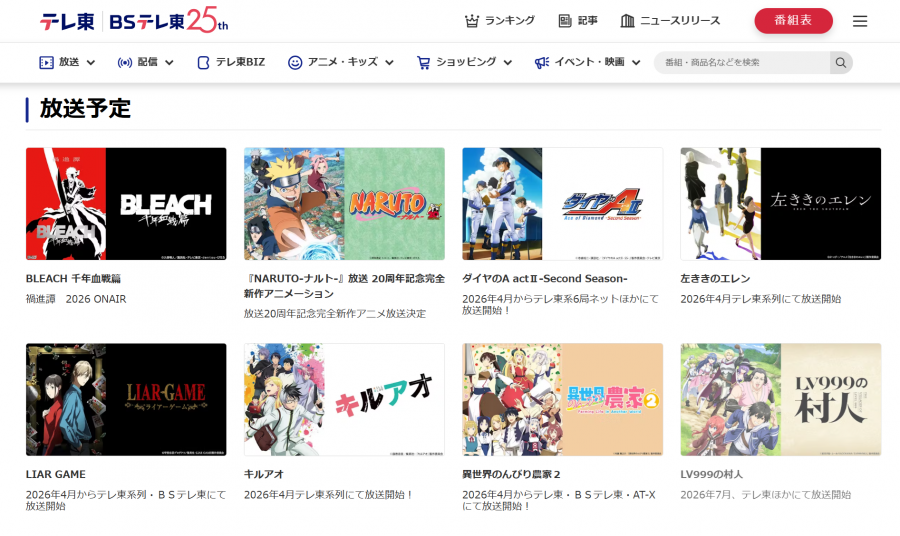Screen dimensions: 900x536
Task: Click the crown ranking icon
Action: [472, 21]
